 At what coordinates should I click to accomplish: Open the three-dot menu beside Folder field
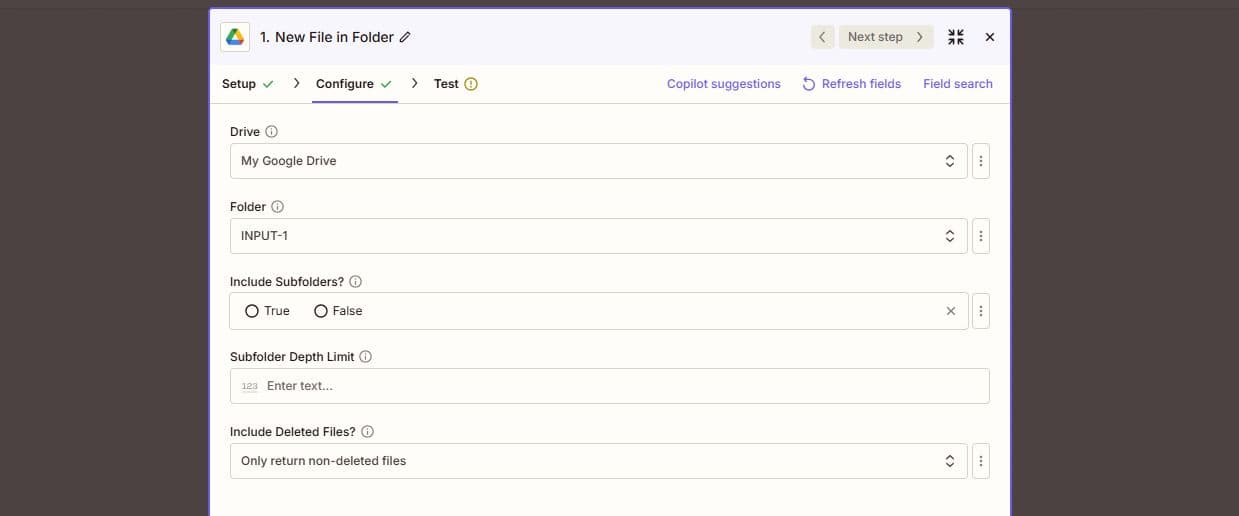point(980,236)
